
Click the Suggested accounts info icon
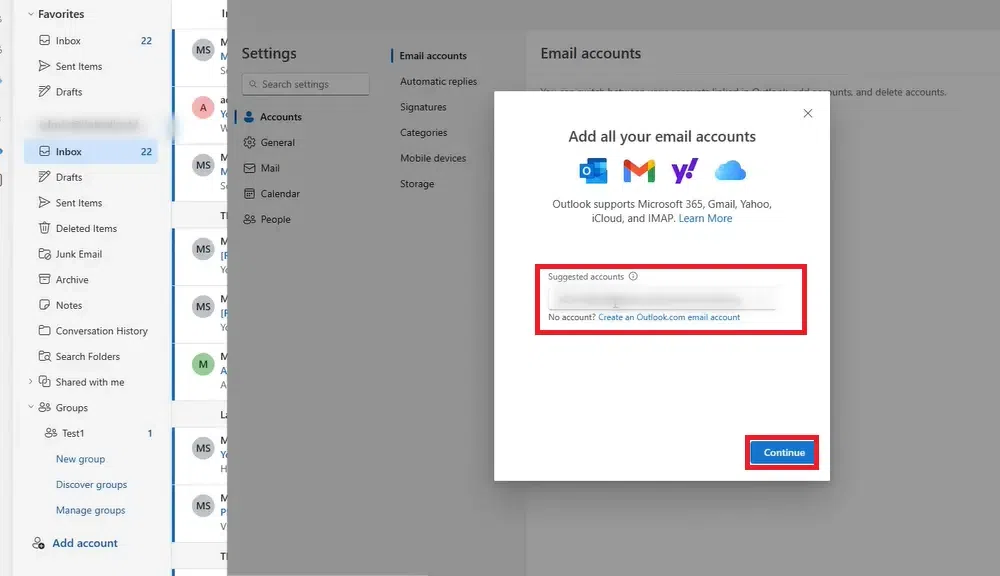(x=633, y=276)
